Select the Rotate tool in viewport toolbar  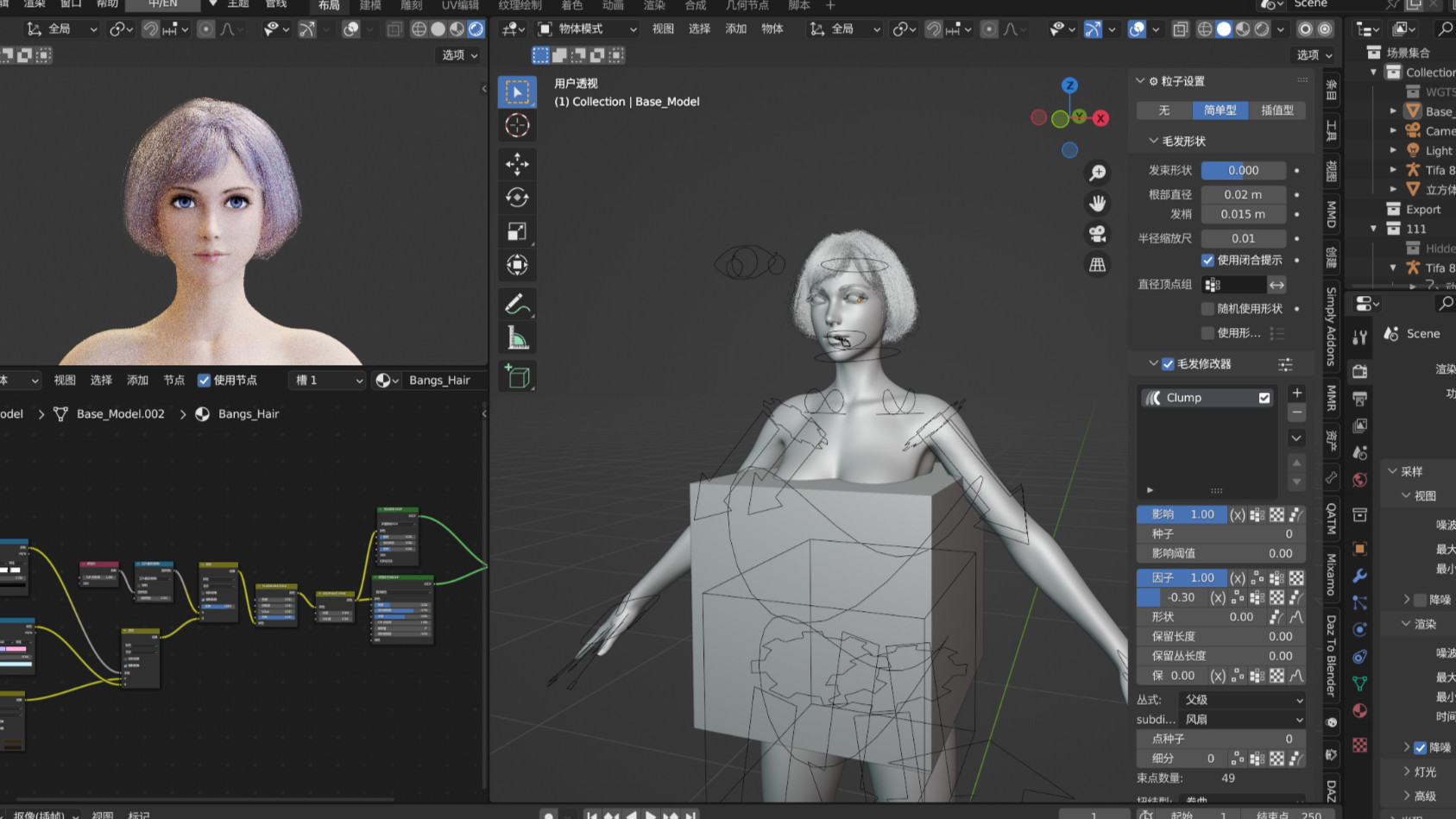517,198
